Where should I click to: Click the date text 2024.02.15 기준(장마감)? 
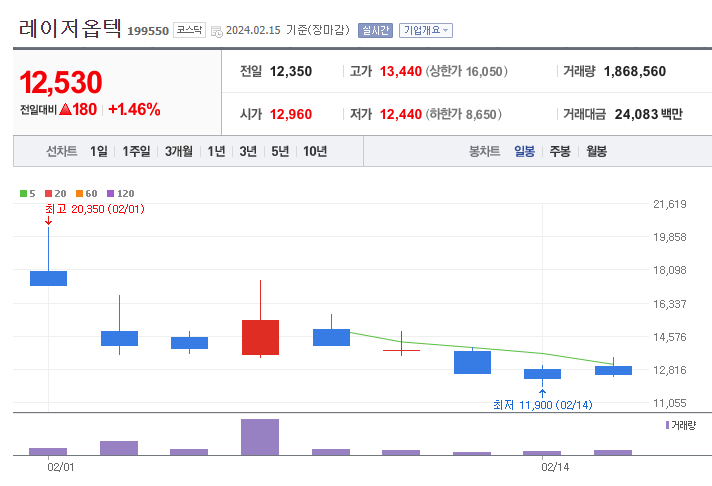(x=288, y=30)
